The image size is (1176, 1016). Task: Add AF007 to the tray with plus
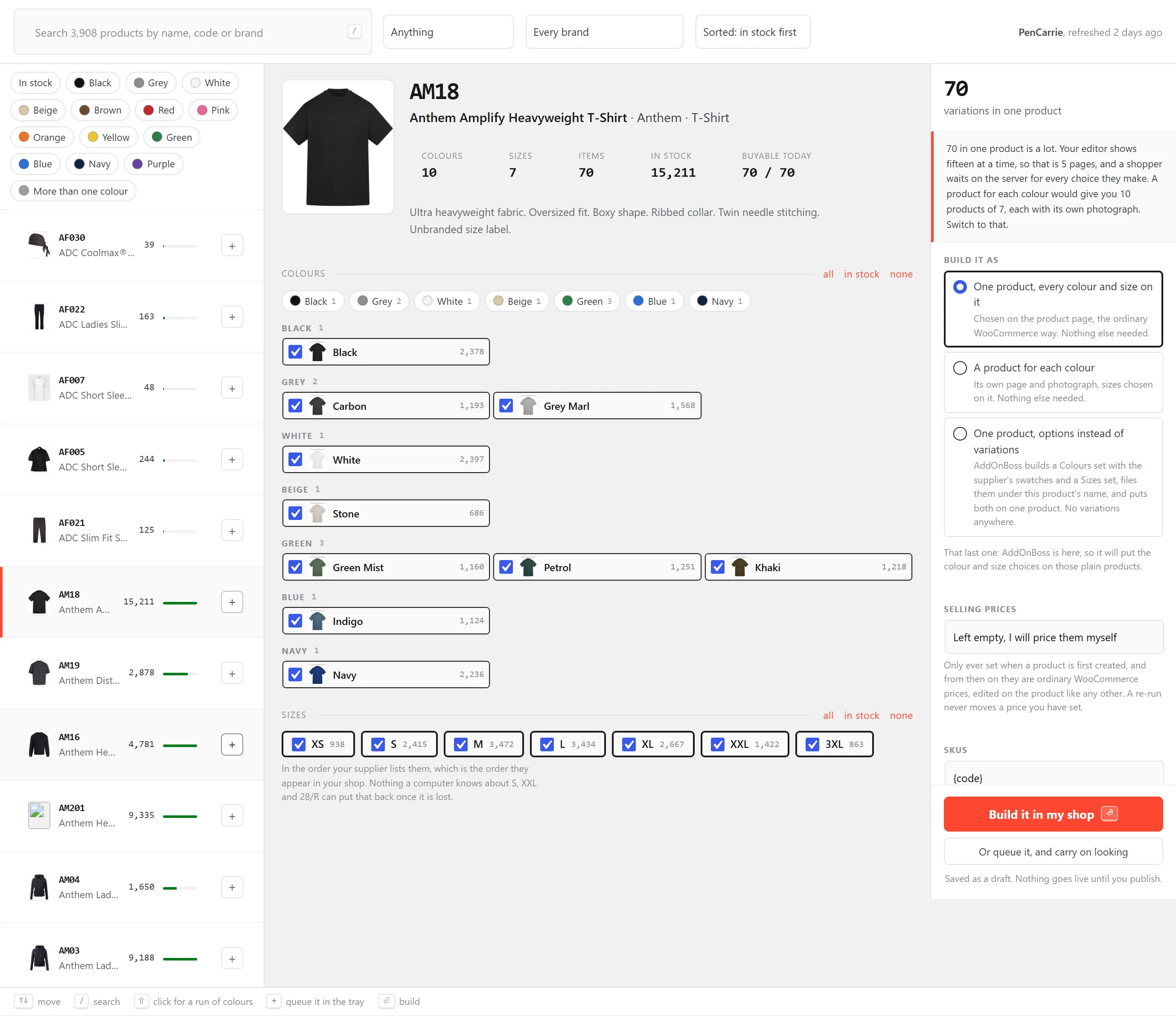click(232, 388)
